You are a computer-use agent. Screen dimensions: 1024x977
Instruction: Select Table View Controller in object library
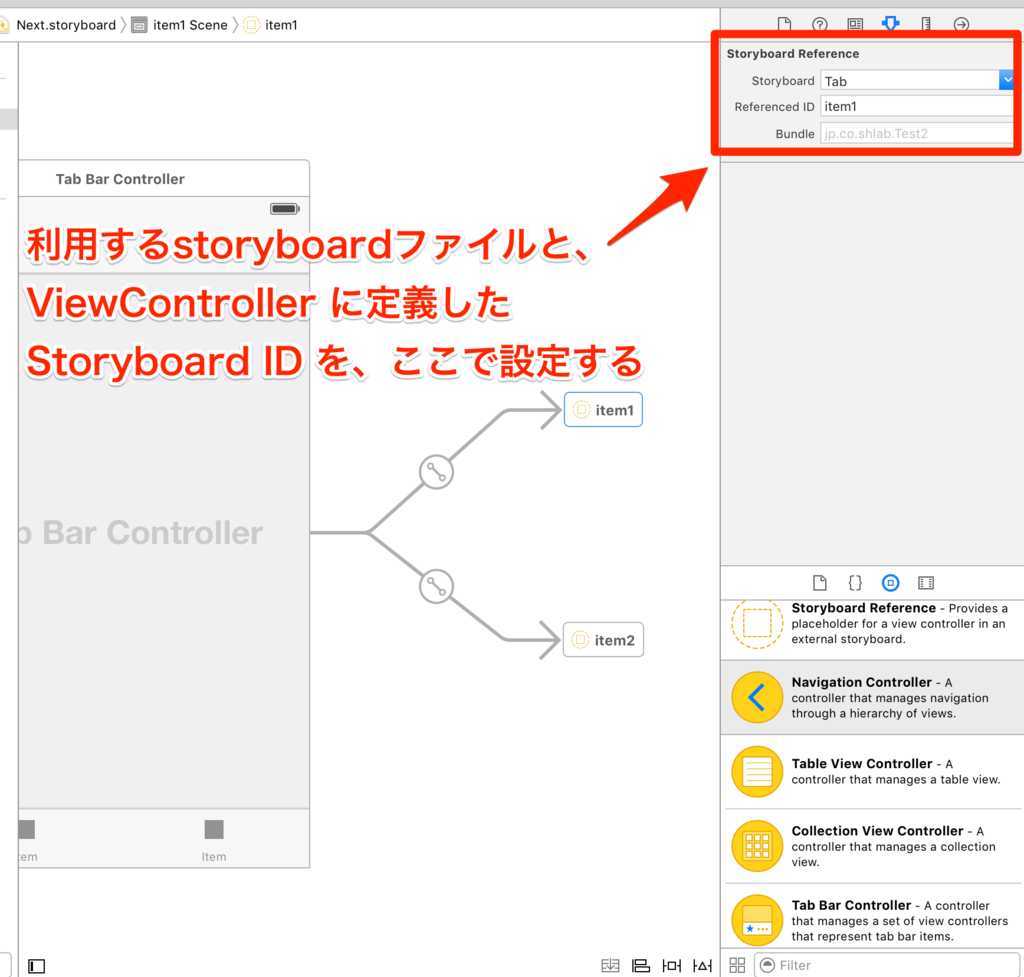(872, 771)
